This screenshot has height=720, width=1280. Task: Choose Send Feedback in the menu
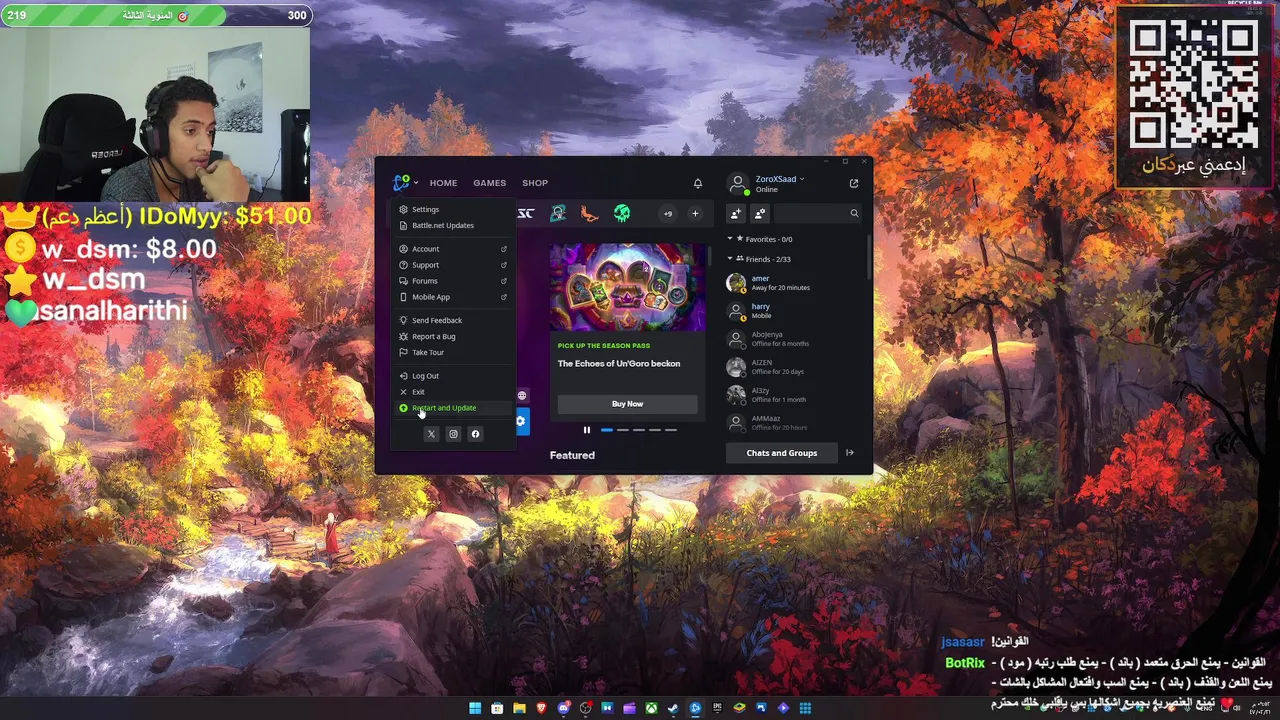click(x=452, y=320)
